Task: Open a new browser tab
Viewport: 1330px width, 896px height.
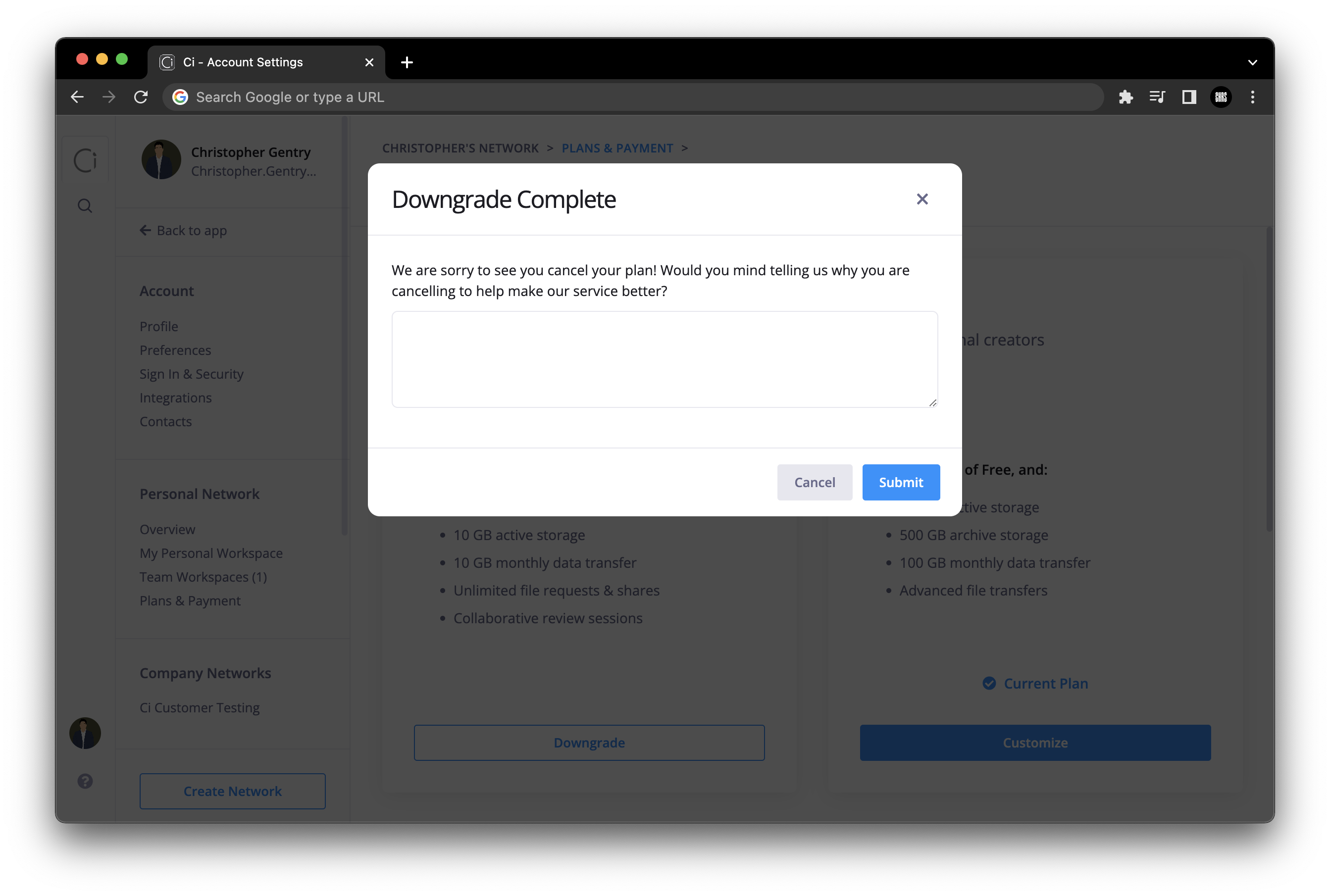Action: [407, 62]
